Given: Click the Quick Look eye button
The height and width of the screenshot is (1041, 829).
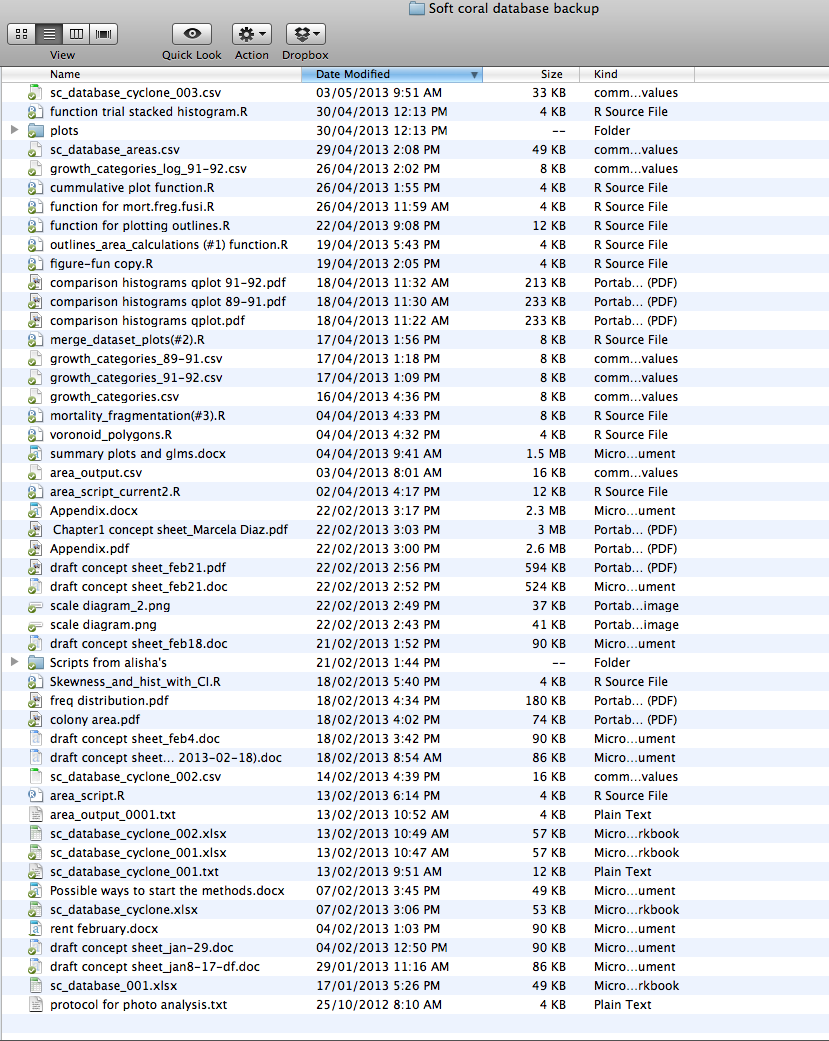Looking at the screenshot, I should (x=192, y=34).
